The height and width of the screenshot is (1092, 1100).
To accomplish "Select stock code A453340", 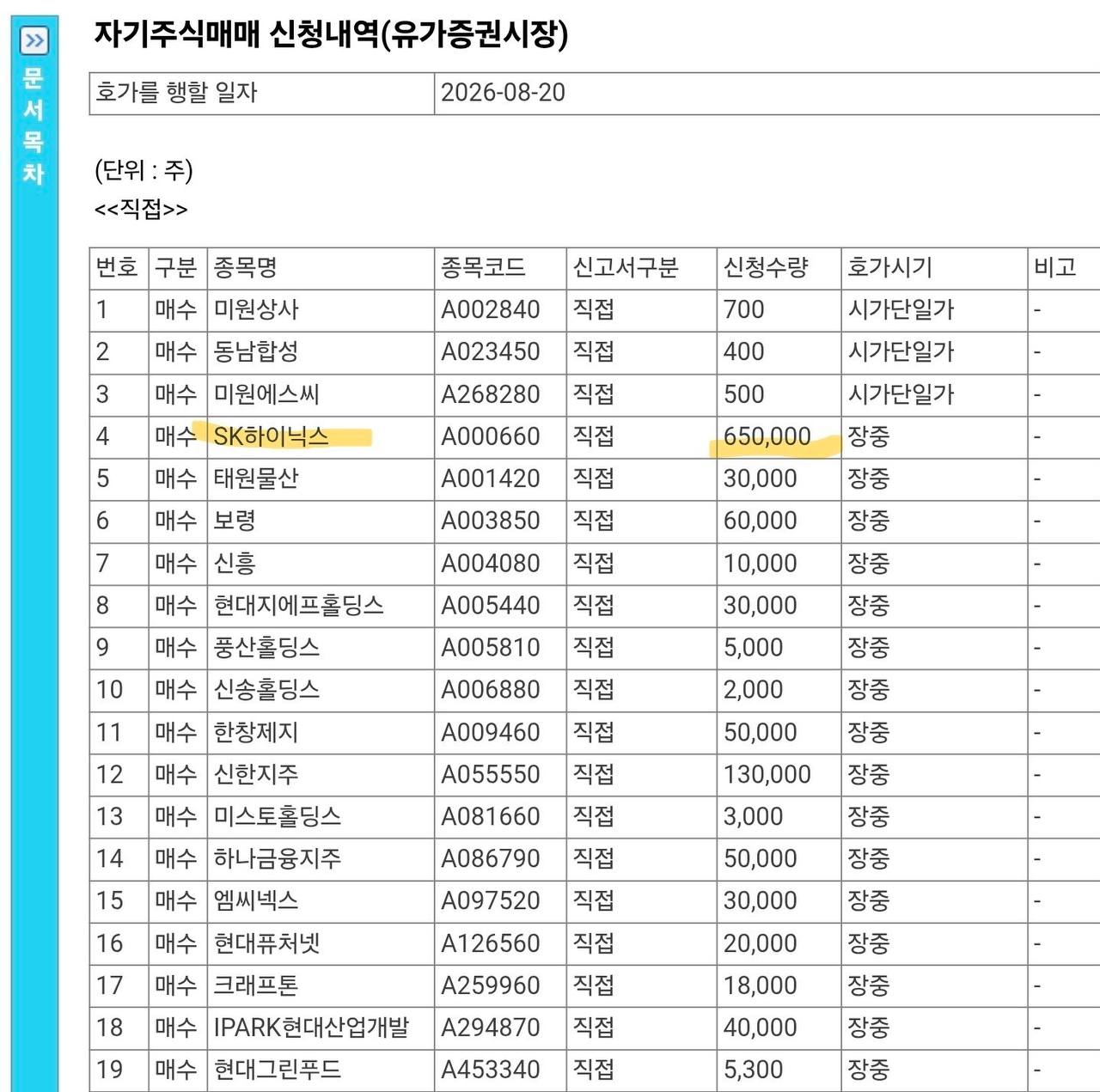I will point(491,1071).
